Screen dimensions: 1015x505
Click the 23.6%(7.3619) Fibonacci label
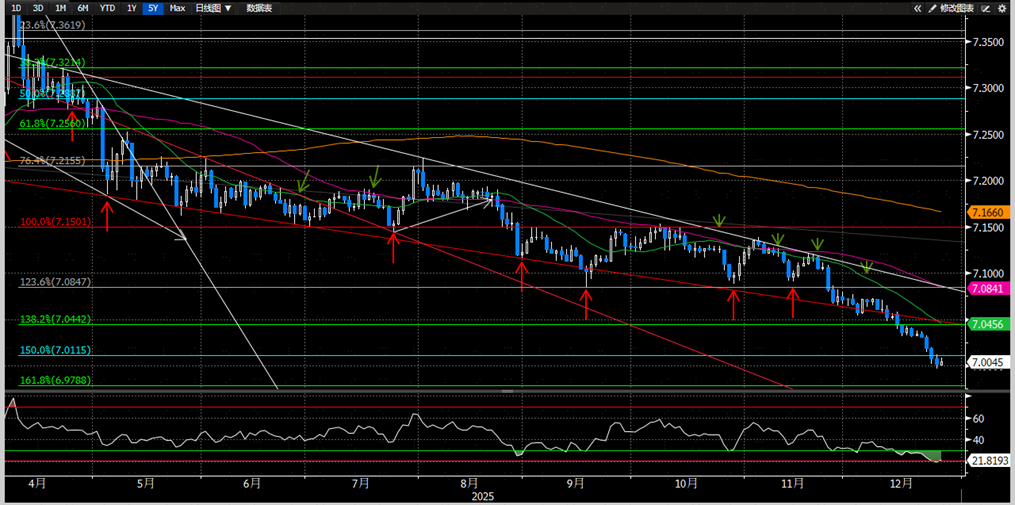(53, 25)
